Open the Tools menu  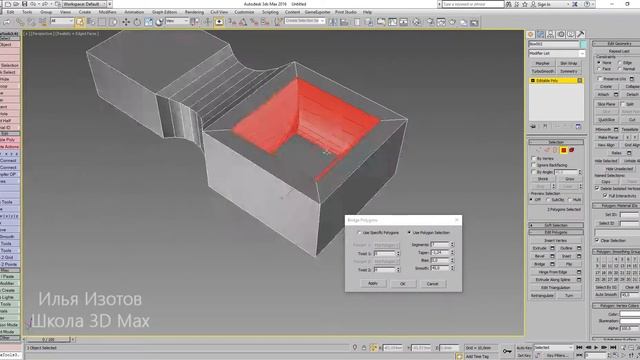27,12
